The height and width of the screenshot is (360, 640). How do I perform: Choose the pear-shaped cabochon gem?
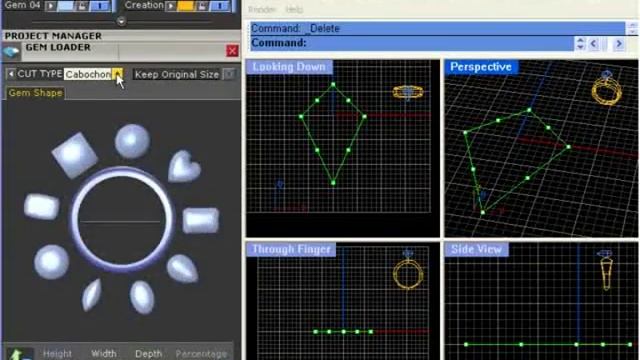pos(182,269)
